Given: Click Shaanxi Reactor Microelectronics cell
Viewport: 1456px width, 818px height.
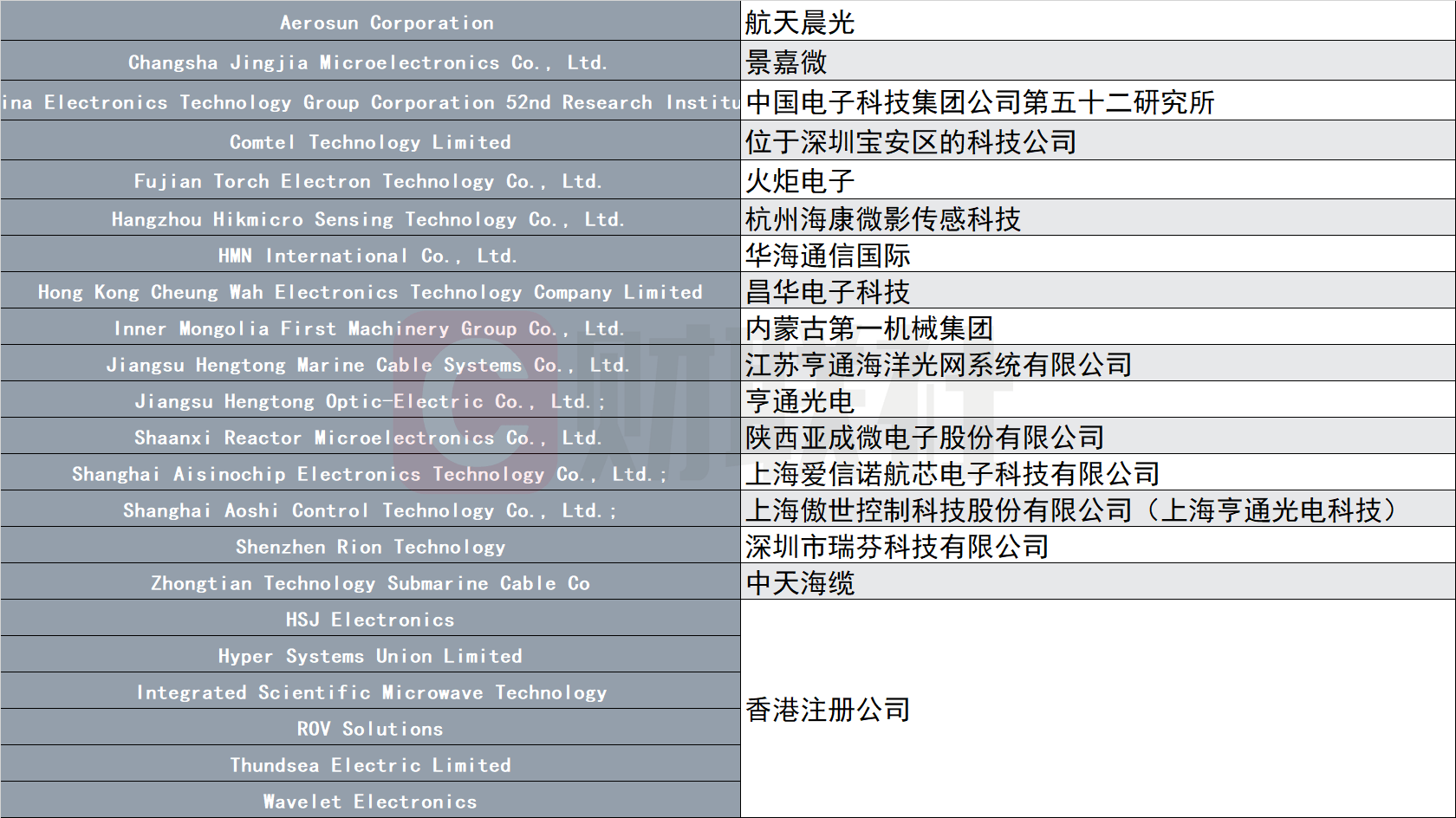Looking at the screenshot, I should (370, 437).
